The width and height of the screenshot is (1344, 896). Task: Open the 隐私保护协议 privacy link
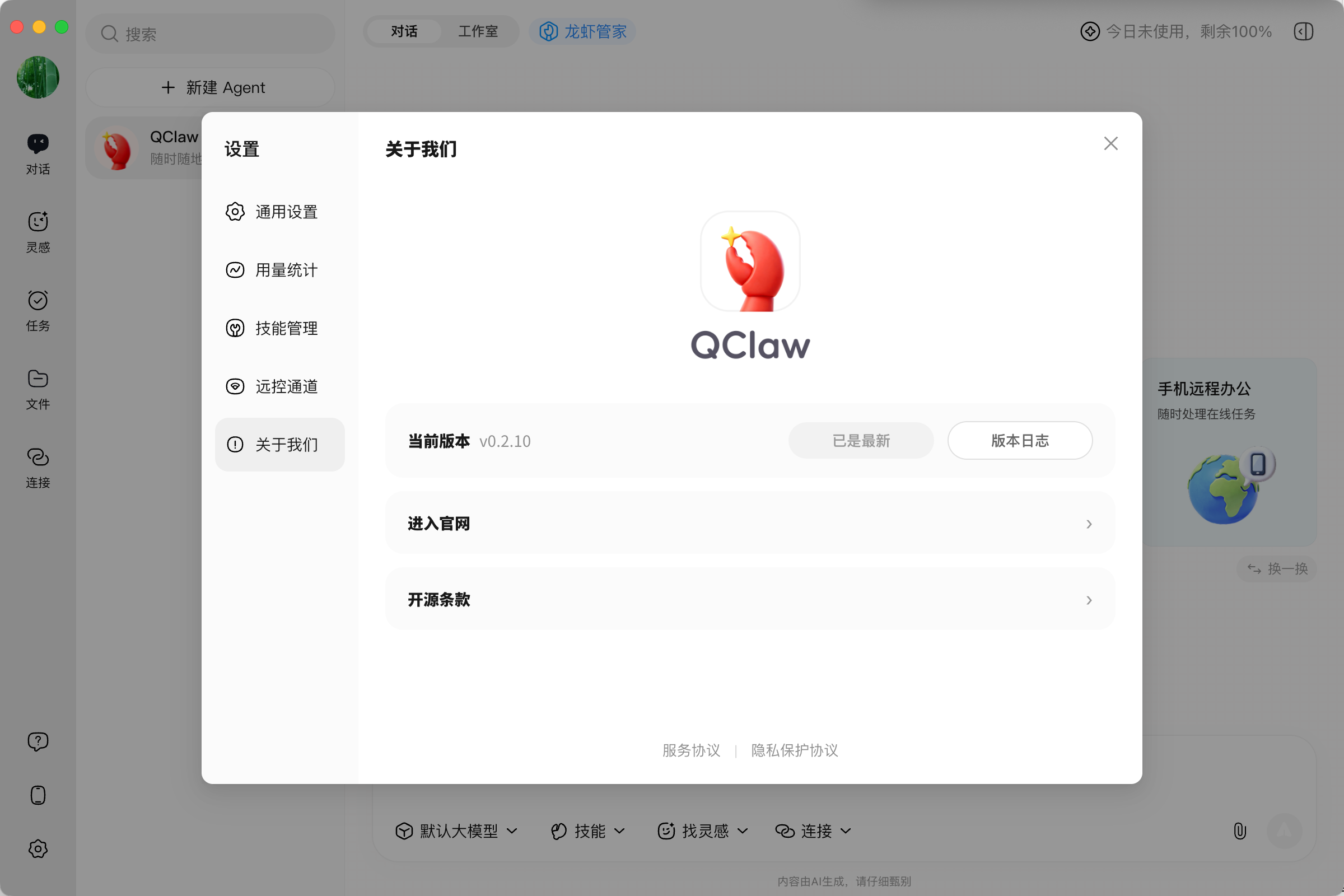pyautogui.click(x=794, y=750)
